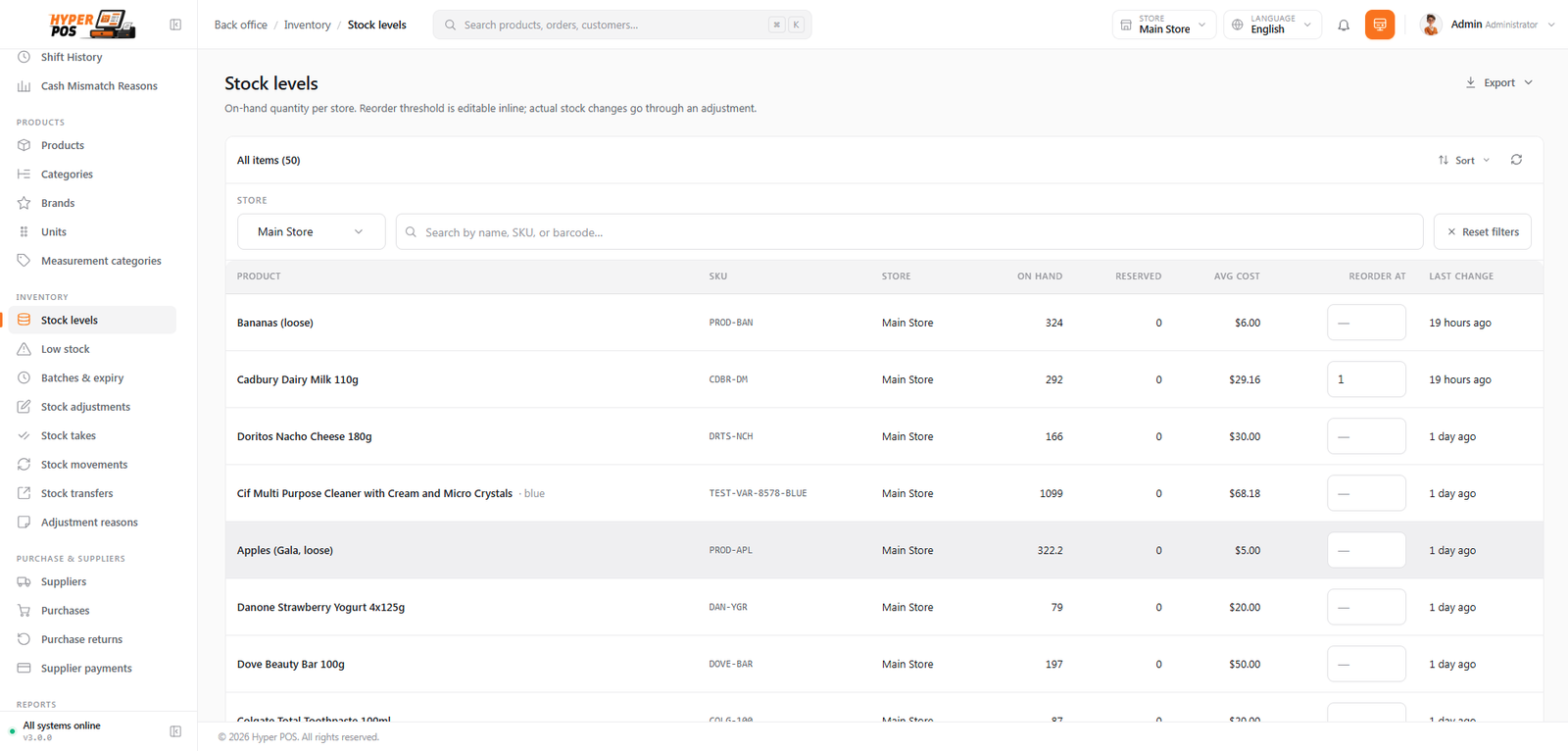
Task: Click the Categories tree icon
Action: pos(24,175)
